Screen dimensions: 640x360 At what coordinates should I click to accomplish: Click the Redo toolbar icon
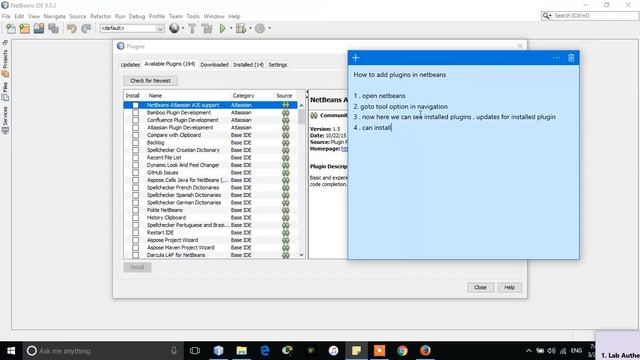click(86, 29)
